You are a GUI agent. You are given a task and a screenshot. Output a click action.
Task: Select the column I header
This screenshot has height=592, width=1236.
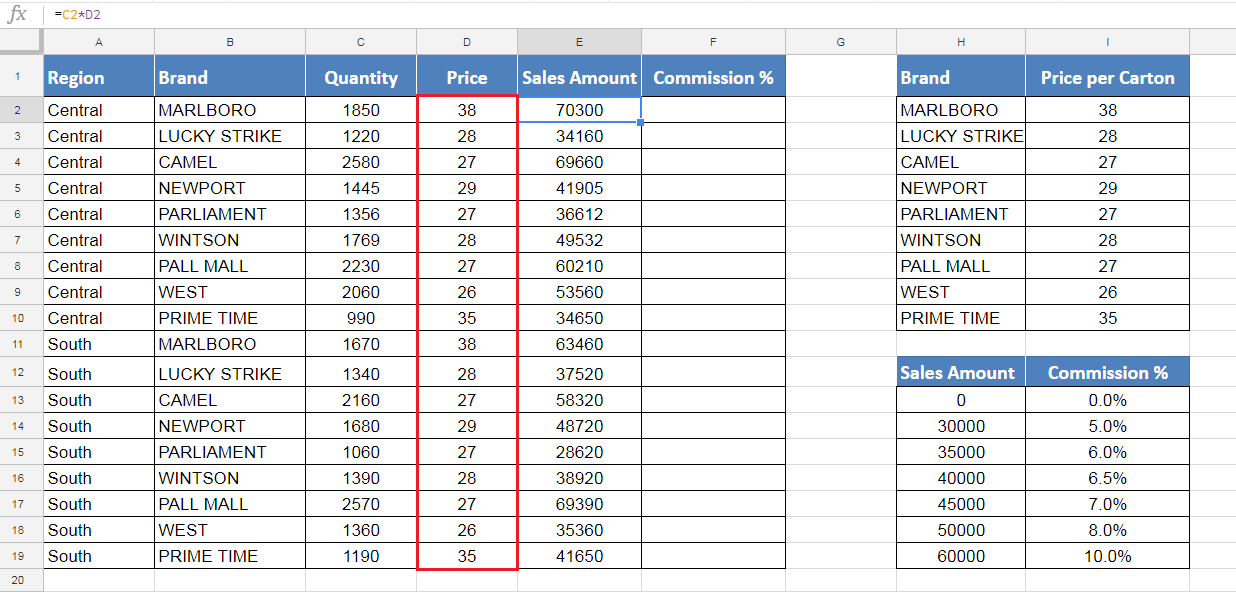[1107, 42]
